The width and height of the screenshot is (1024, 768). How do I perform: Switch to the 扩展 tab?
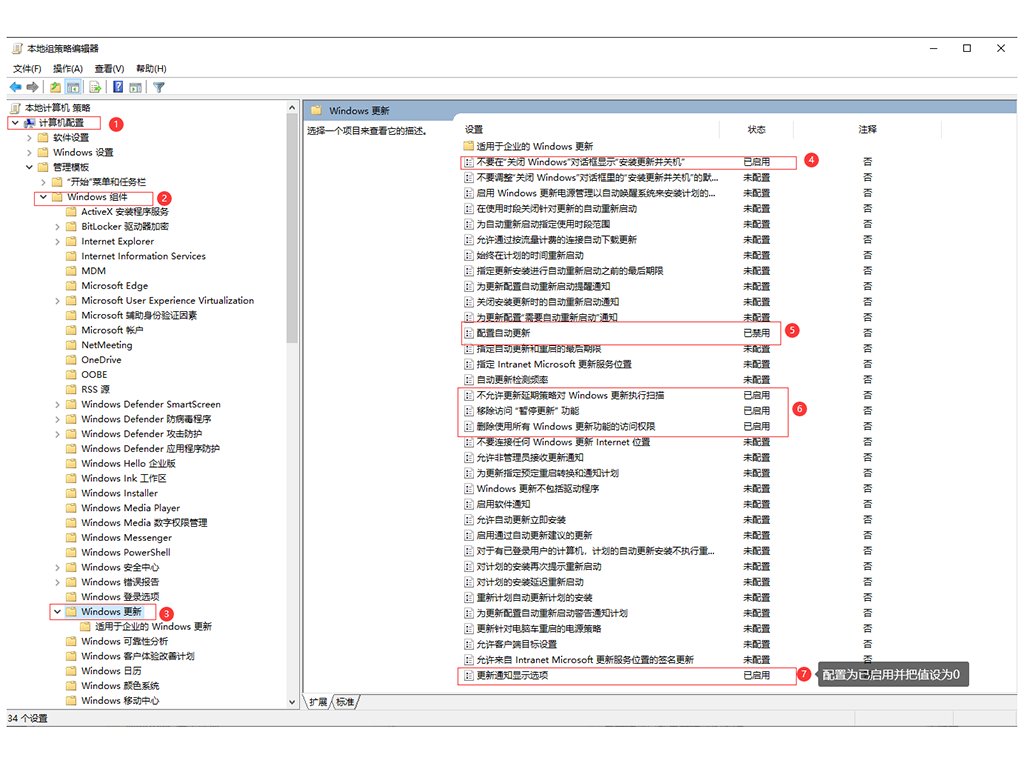(318, 702)
